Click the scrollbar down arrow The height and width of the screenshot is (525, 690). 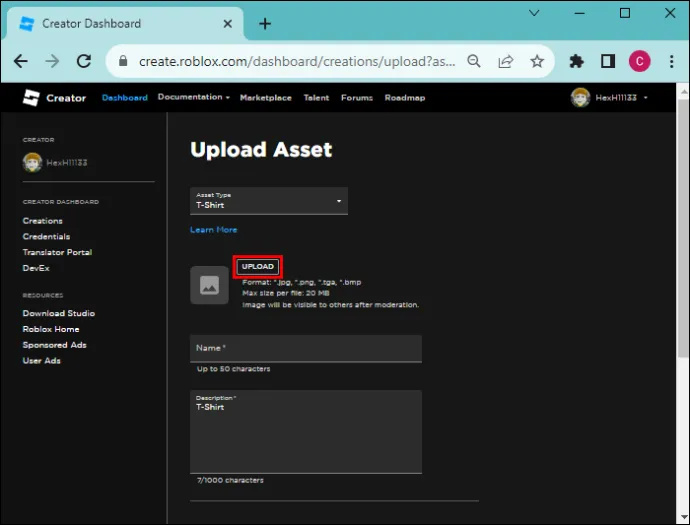[683, 517]
